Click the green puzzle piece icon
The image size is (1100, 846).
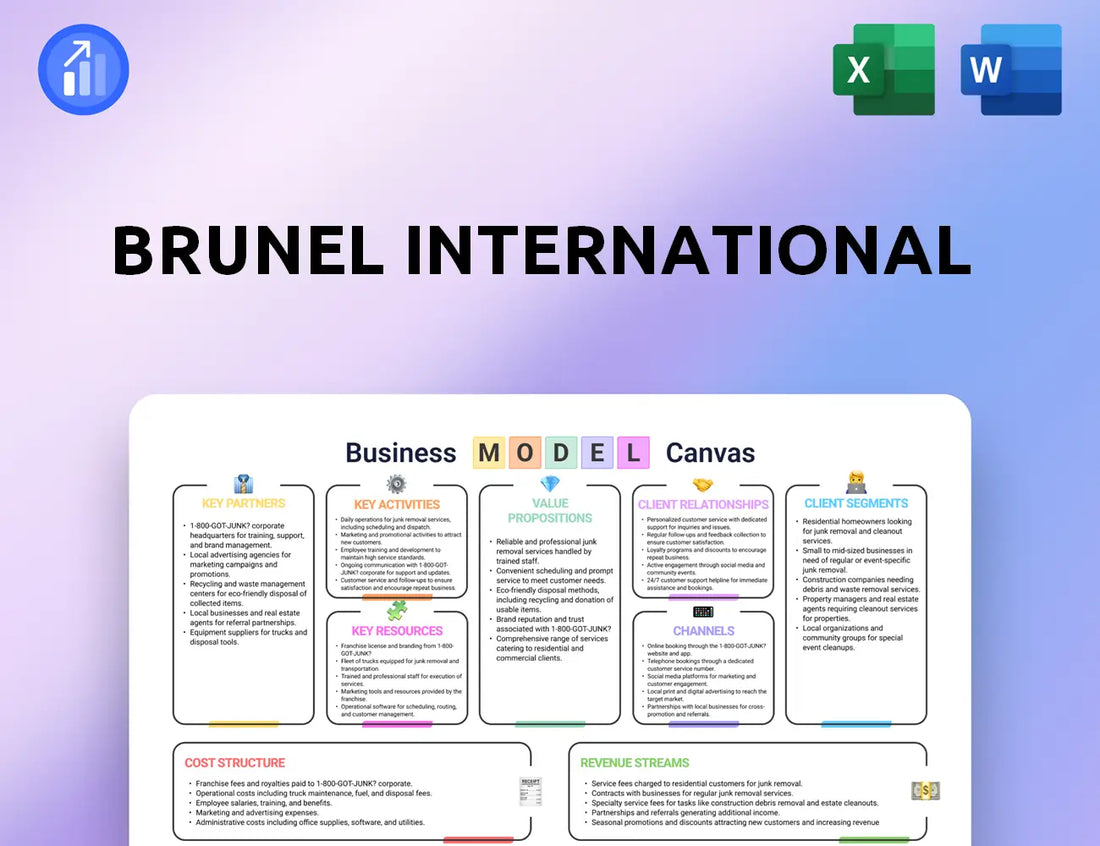pos(397,610)
